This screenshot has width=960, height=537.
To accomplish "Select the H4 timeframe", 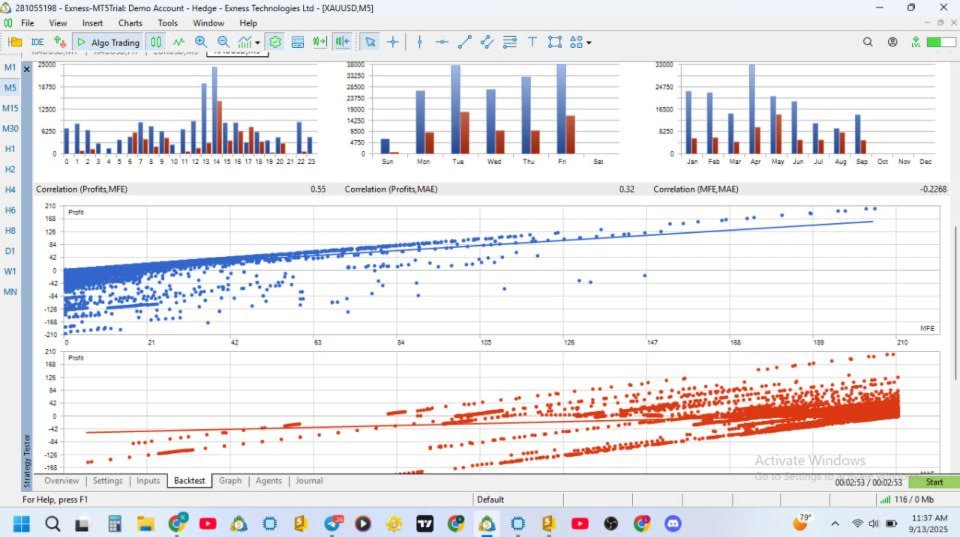I will pyautogui.click(x=10, y=190).
